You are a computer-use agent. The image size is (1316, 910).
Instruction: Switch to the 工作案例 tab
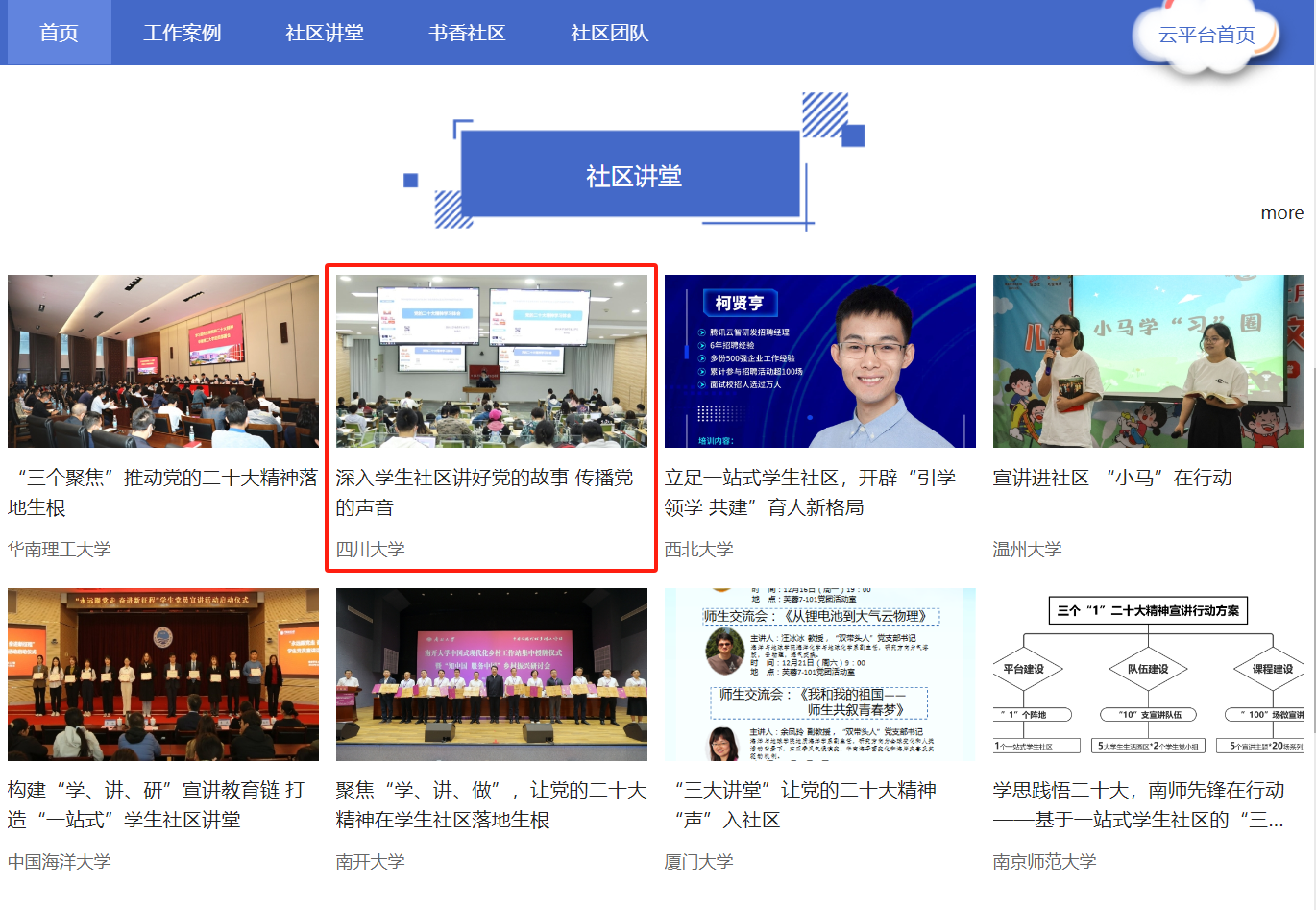coord(182,33)
